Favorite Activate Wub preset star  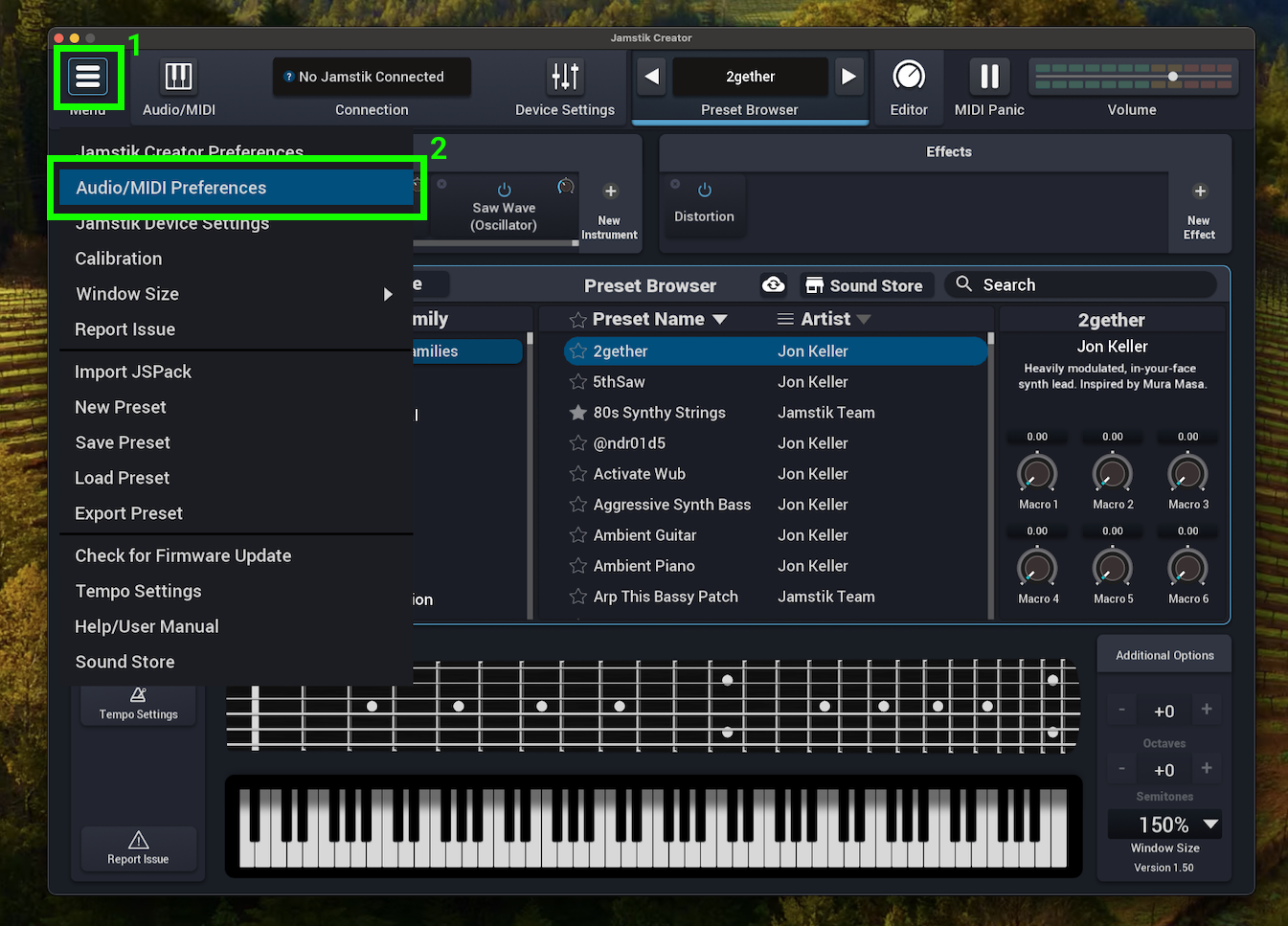(578, 474)
